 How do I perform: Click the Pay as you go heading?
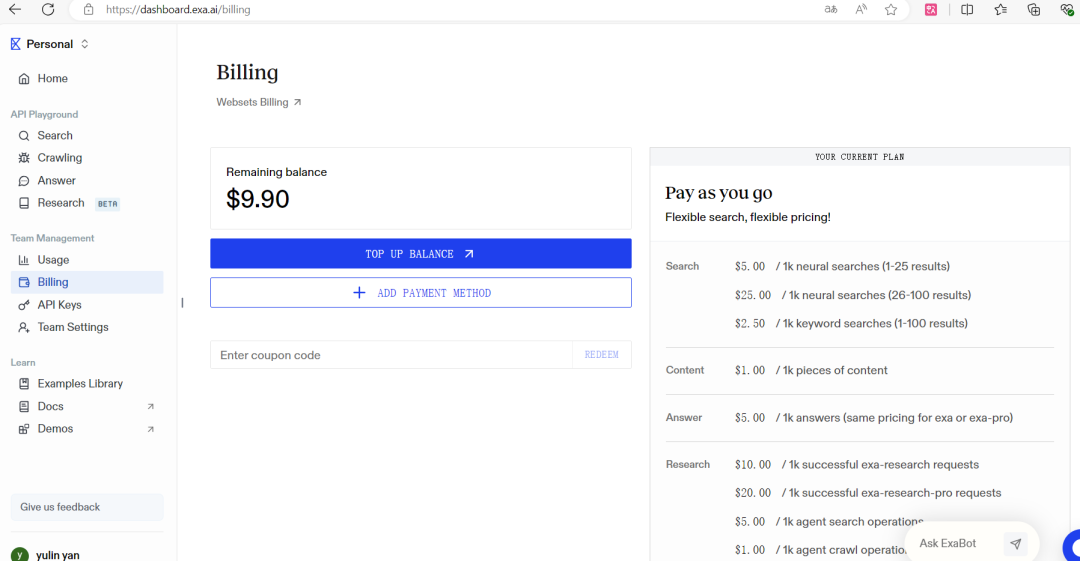pyautogui.click(x=718, y=193)
